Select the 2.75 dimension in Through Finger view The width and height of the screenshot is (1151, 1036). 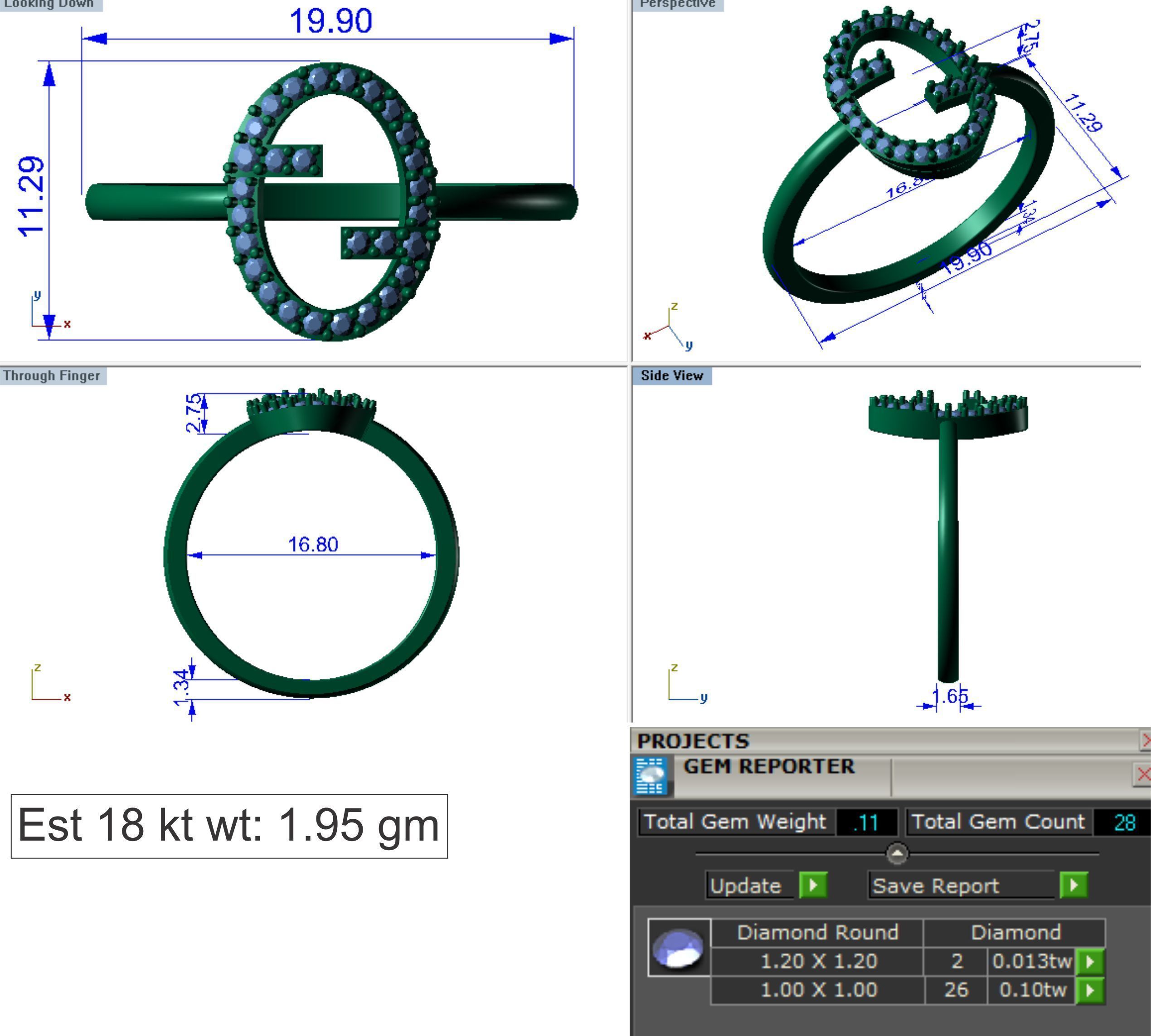pos(194,413)
